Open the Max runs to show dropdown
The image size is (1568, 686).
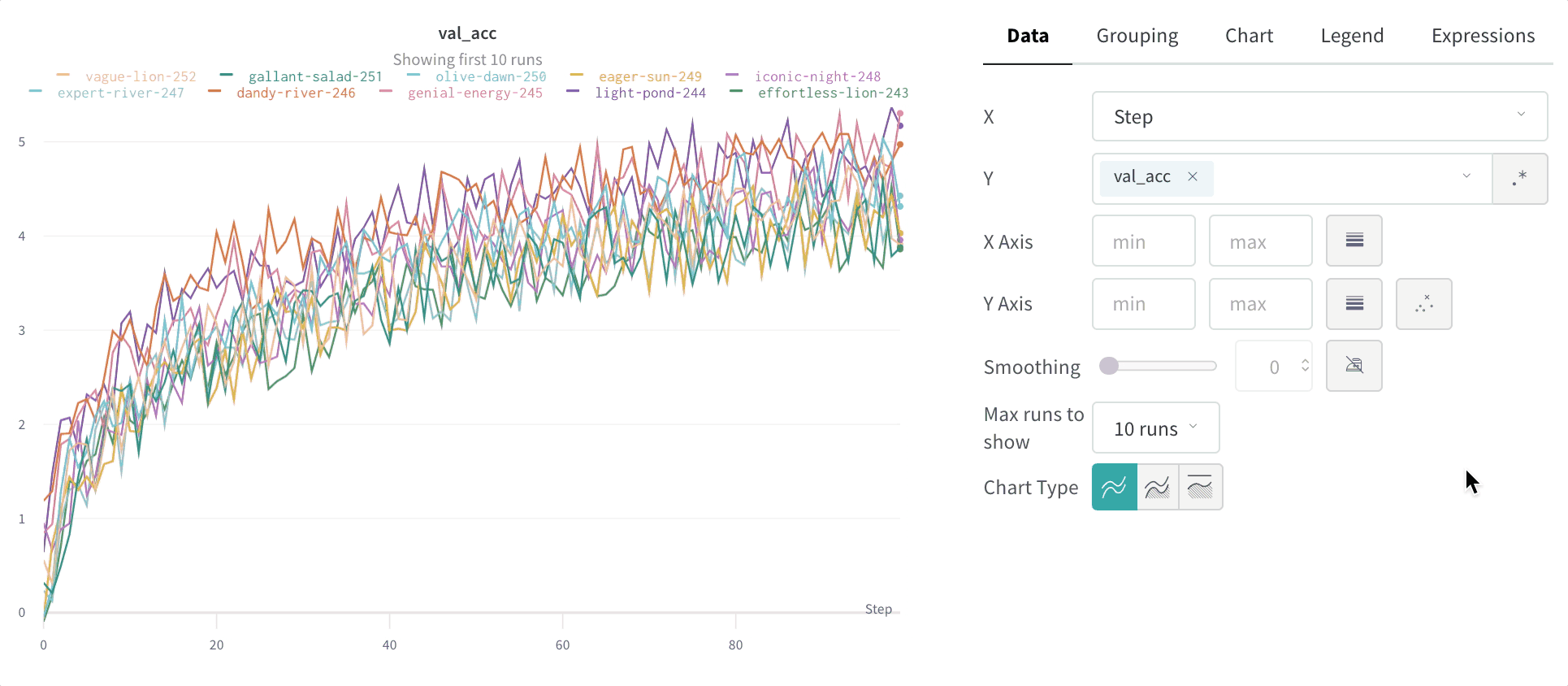tap(1155, 428)
